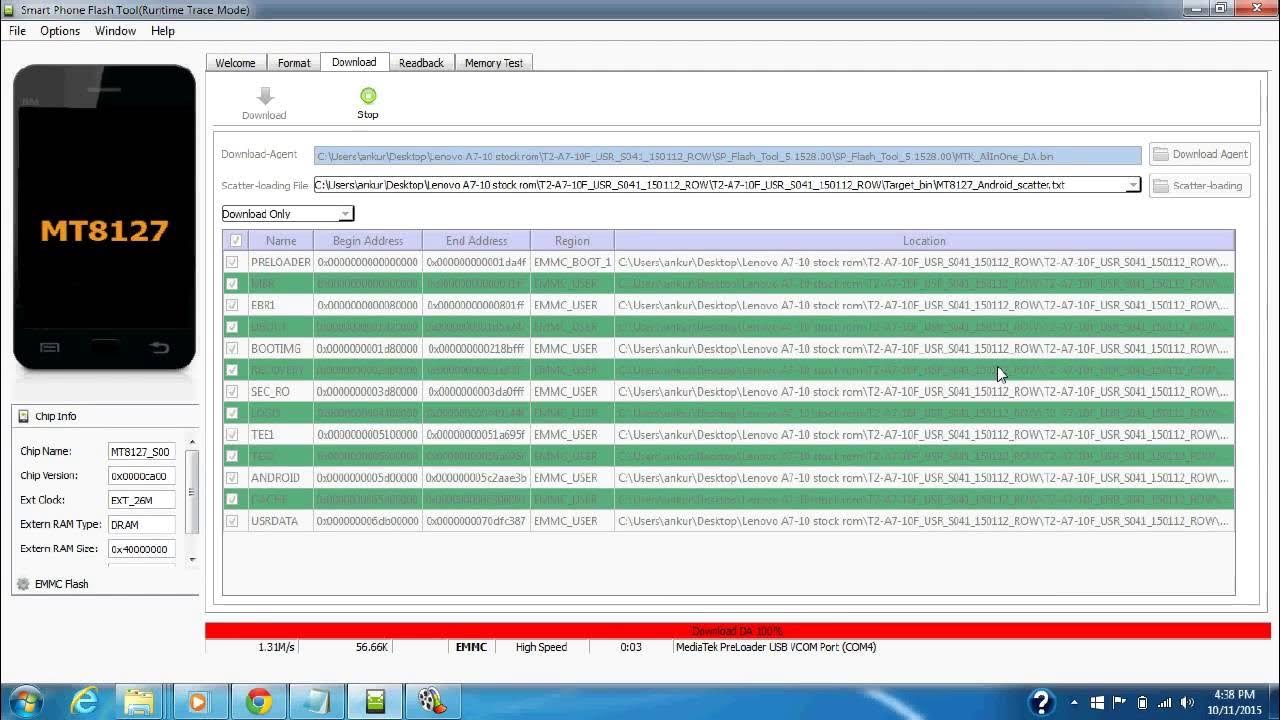Click the Chip Version value field

point(141,476)
